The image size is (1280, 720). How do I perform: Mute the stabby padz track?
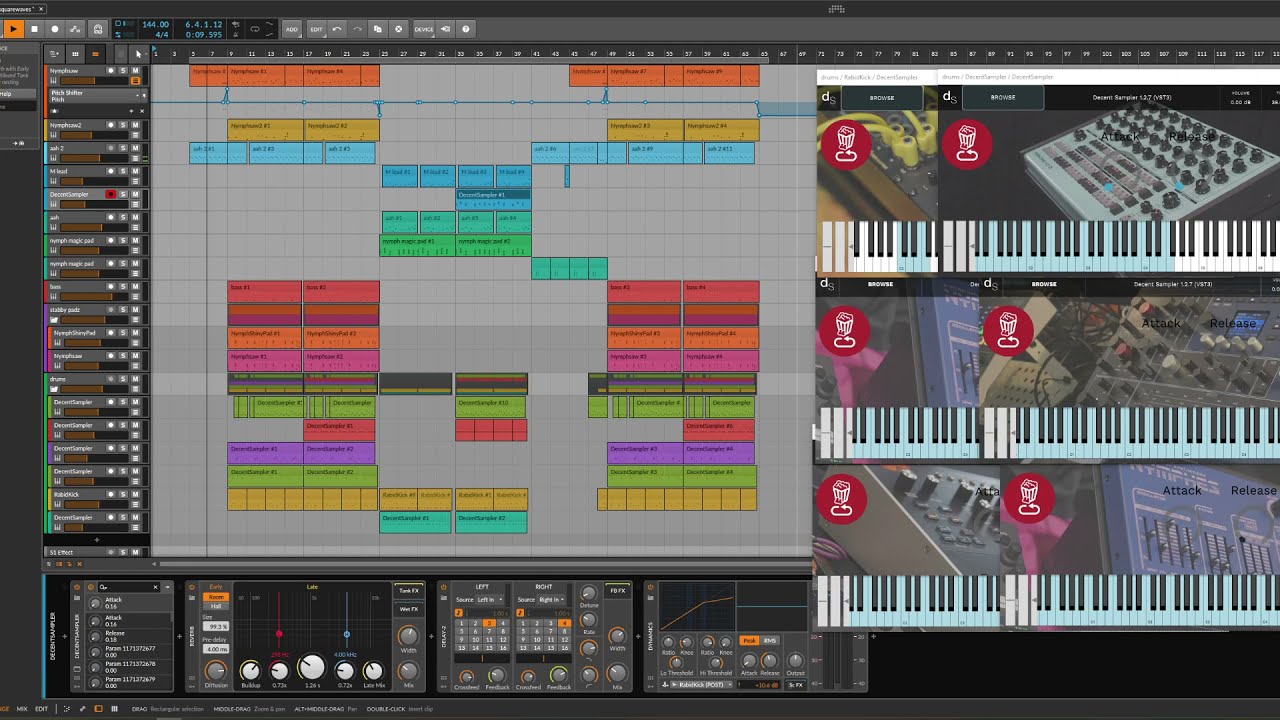[135, 310]
